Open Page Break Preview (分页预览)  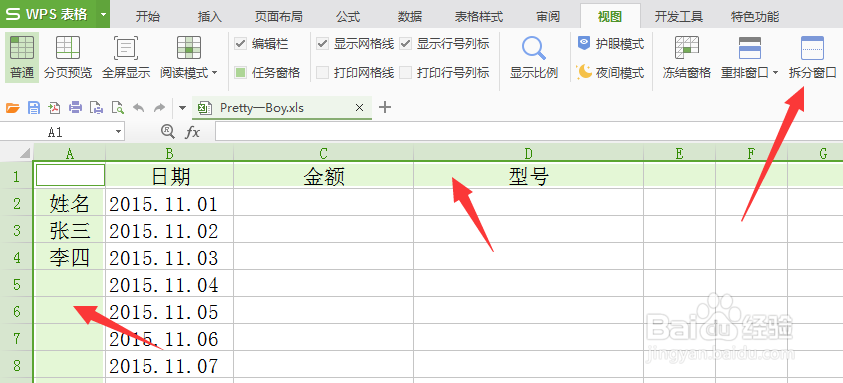coord(68,57)
